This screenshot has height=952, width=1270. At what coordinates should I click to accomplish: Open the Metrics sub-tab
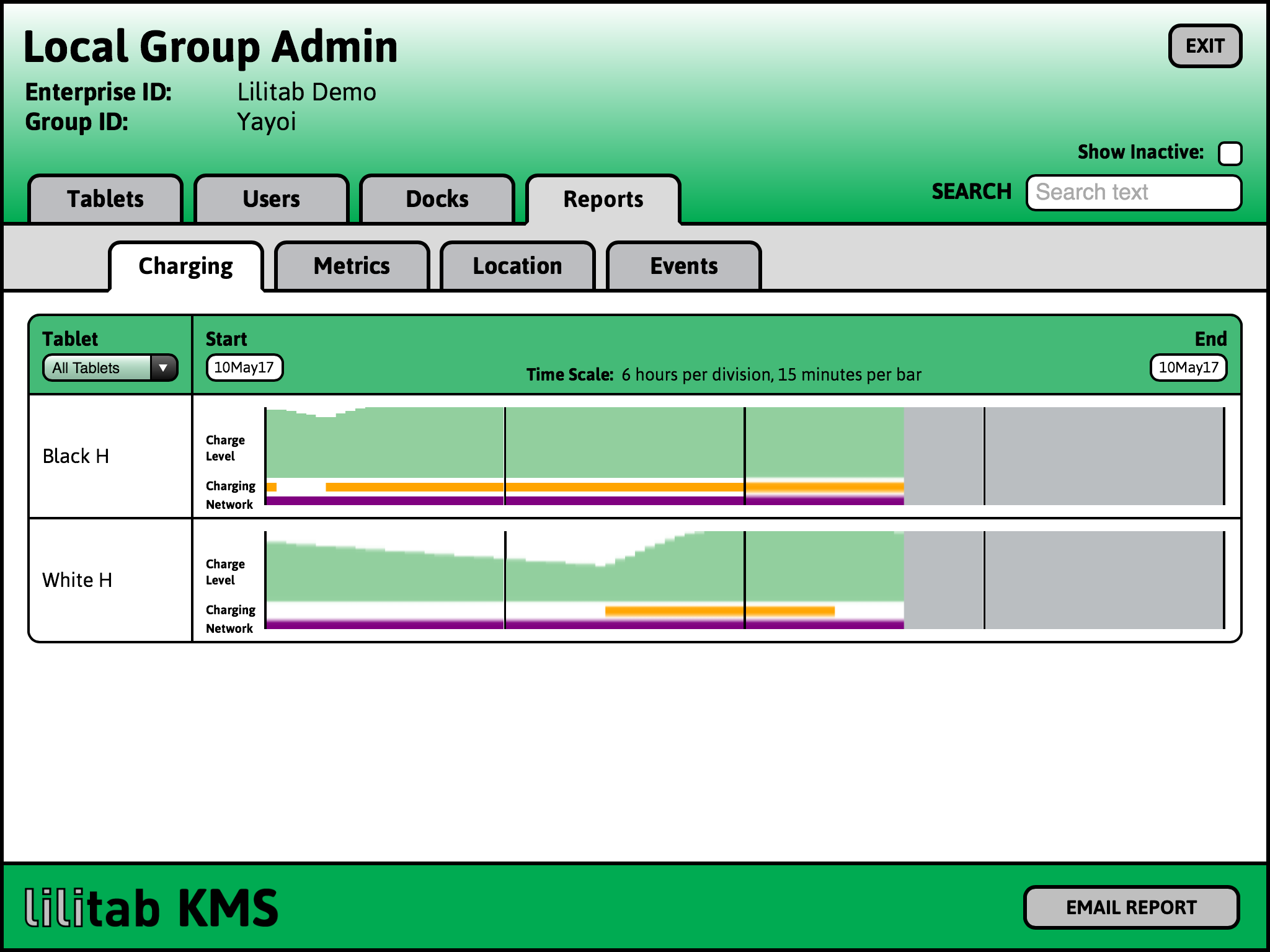point(352,266)
